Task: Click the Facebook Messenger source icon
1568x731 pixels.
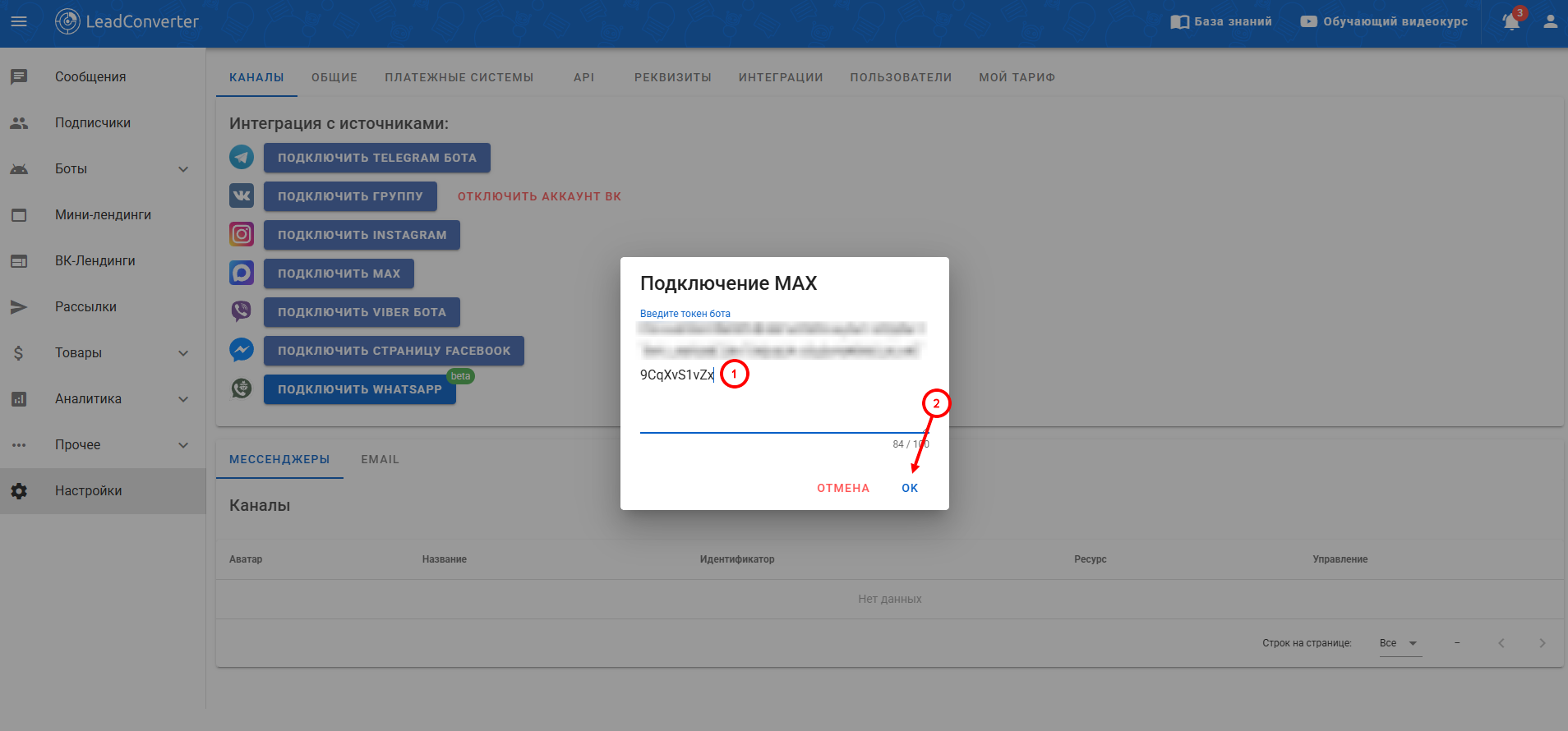Action: pyautogui.click(x=242, y=350)
